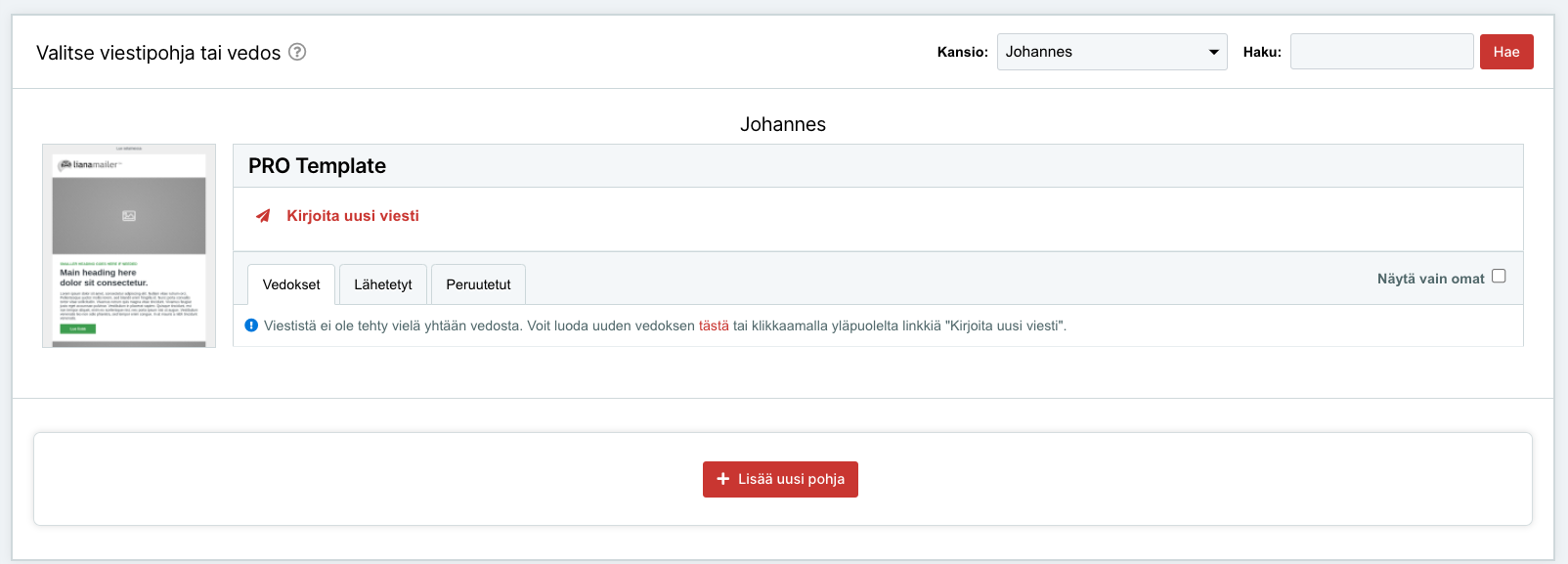Click the paper plane send icon
Viewport: 1568px width, 564px height.
click(263, 216)
